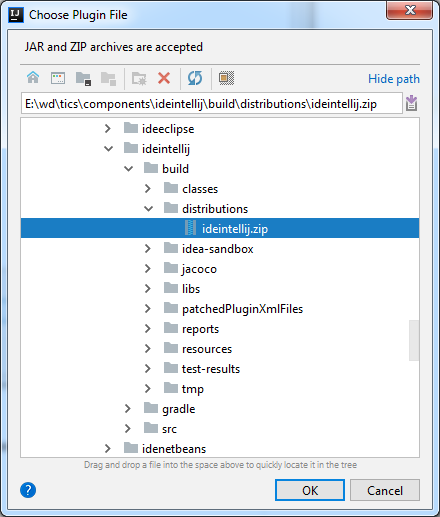Click the New Folder toolbar icon

point(139,79)
